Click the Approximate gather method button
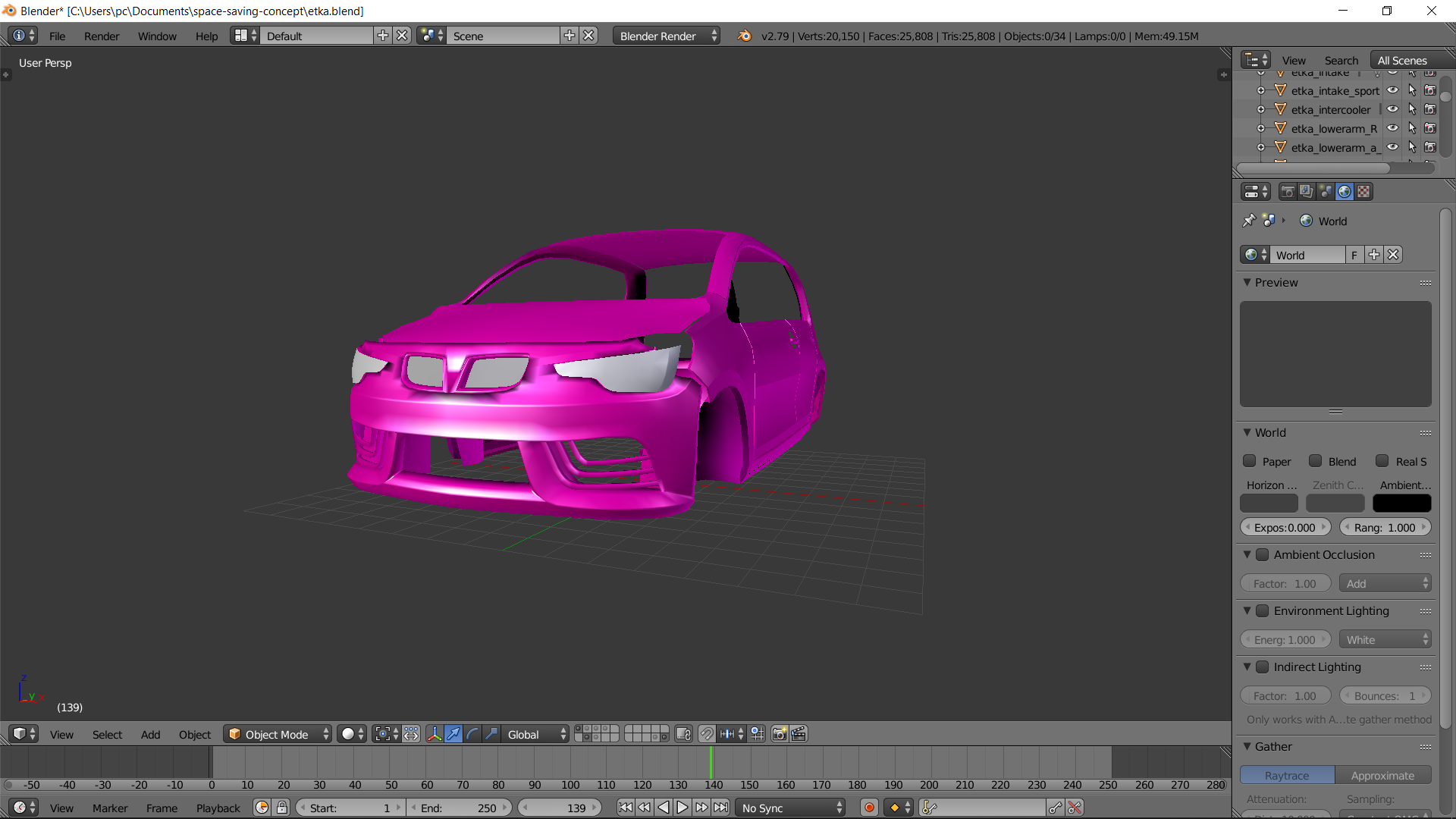 [1382, 775]
